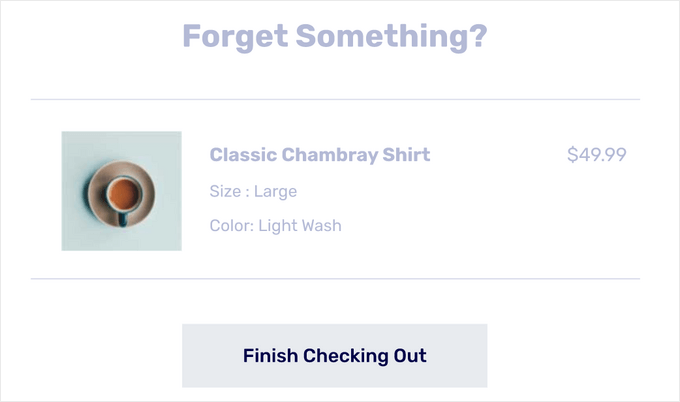Click the coffee cup product thumbnail

[121, 190]
